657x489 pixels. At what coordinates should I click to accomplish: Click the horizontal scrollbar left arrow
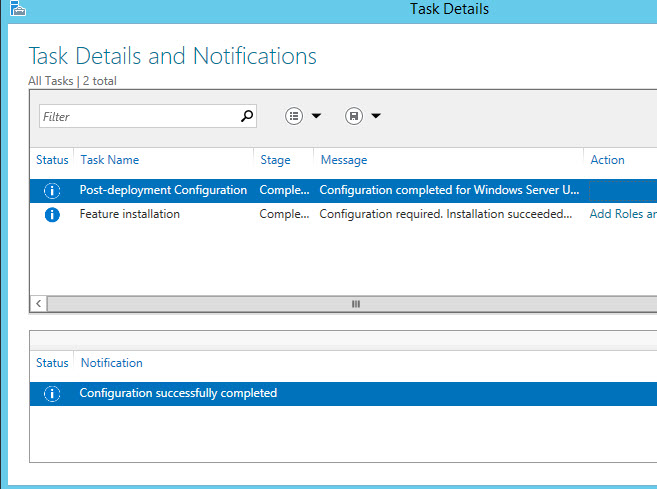39,304
